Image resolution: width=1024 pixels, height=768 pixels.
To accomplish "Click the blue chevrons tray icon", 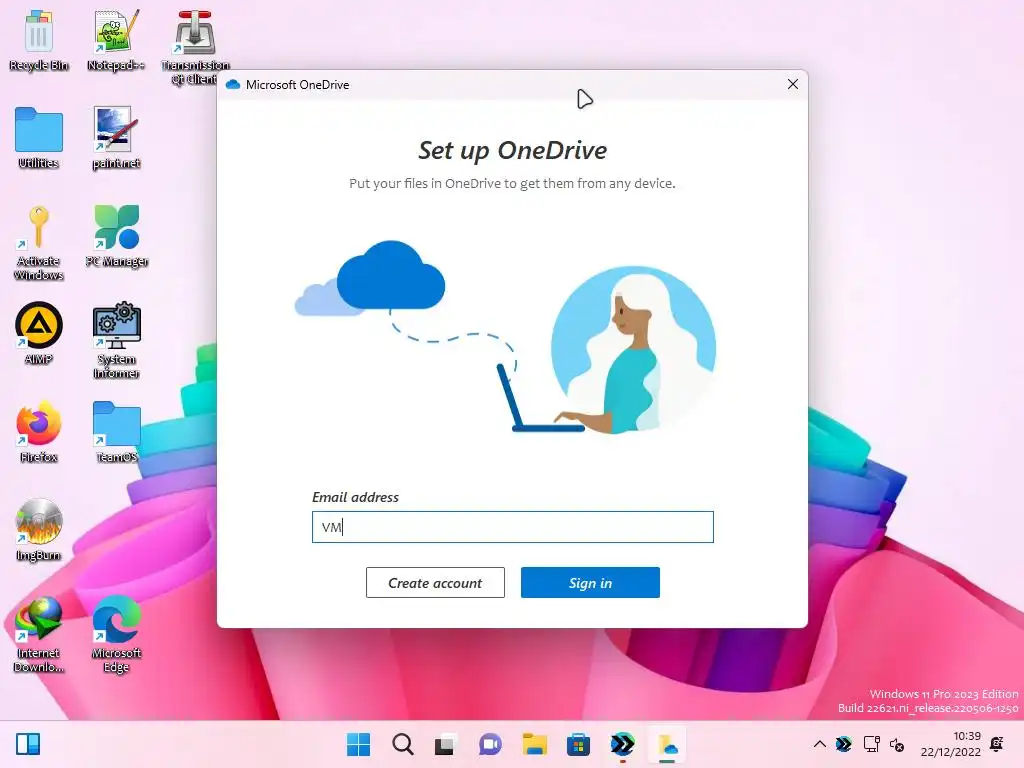I will tap(844, 744).
